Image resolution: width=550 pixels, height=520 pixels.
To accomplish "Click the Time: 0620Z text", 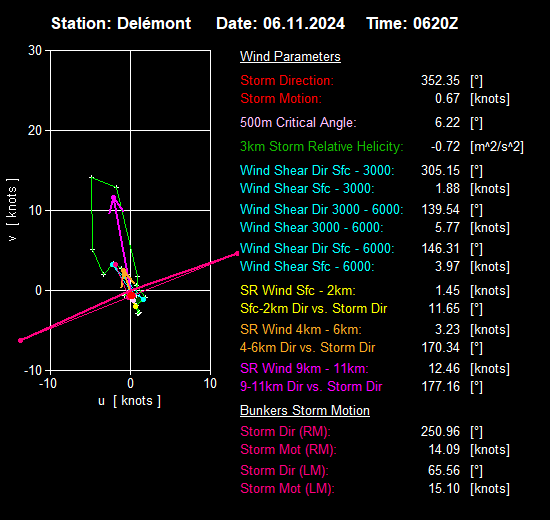I will tap(412, 24).
